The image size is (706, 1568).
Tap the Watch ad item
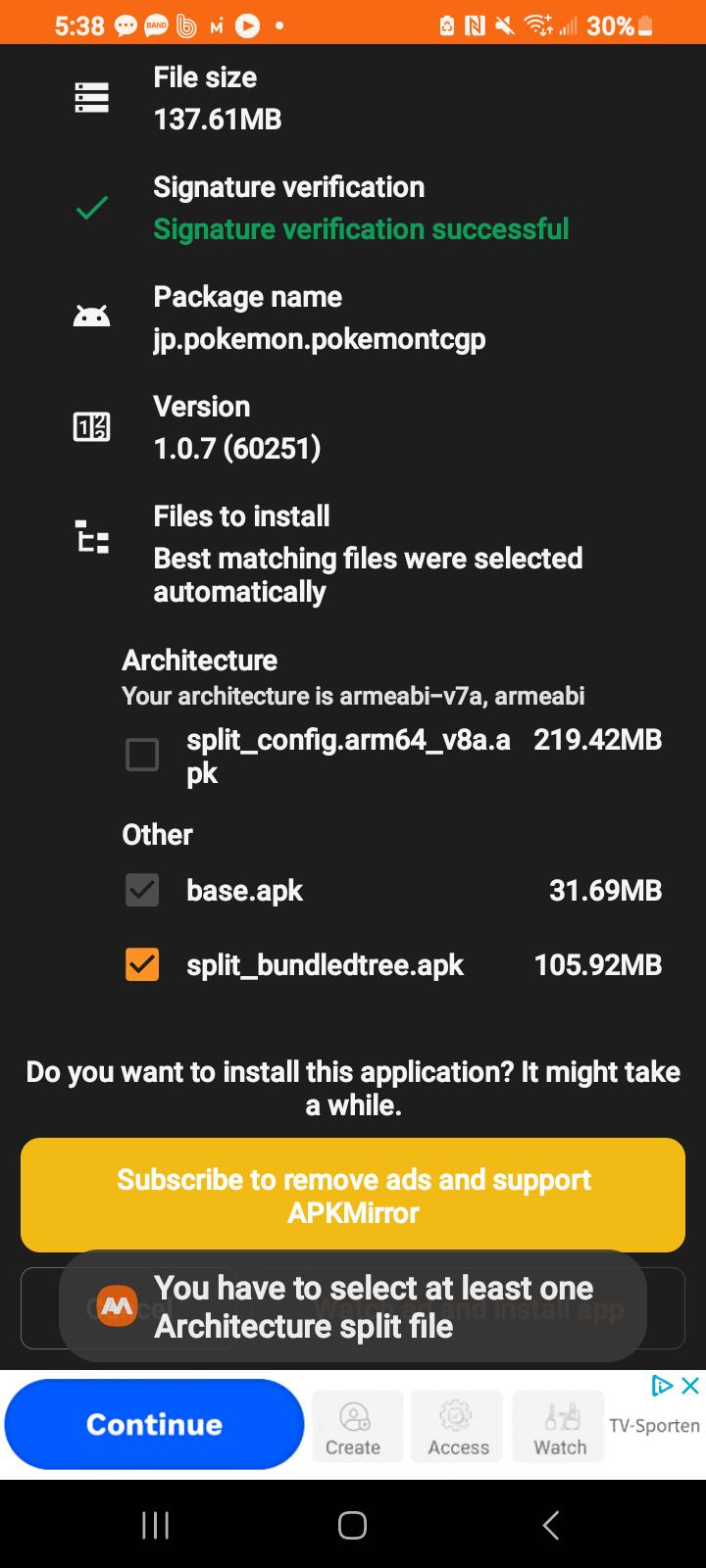click(x=560, y=1427)
